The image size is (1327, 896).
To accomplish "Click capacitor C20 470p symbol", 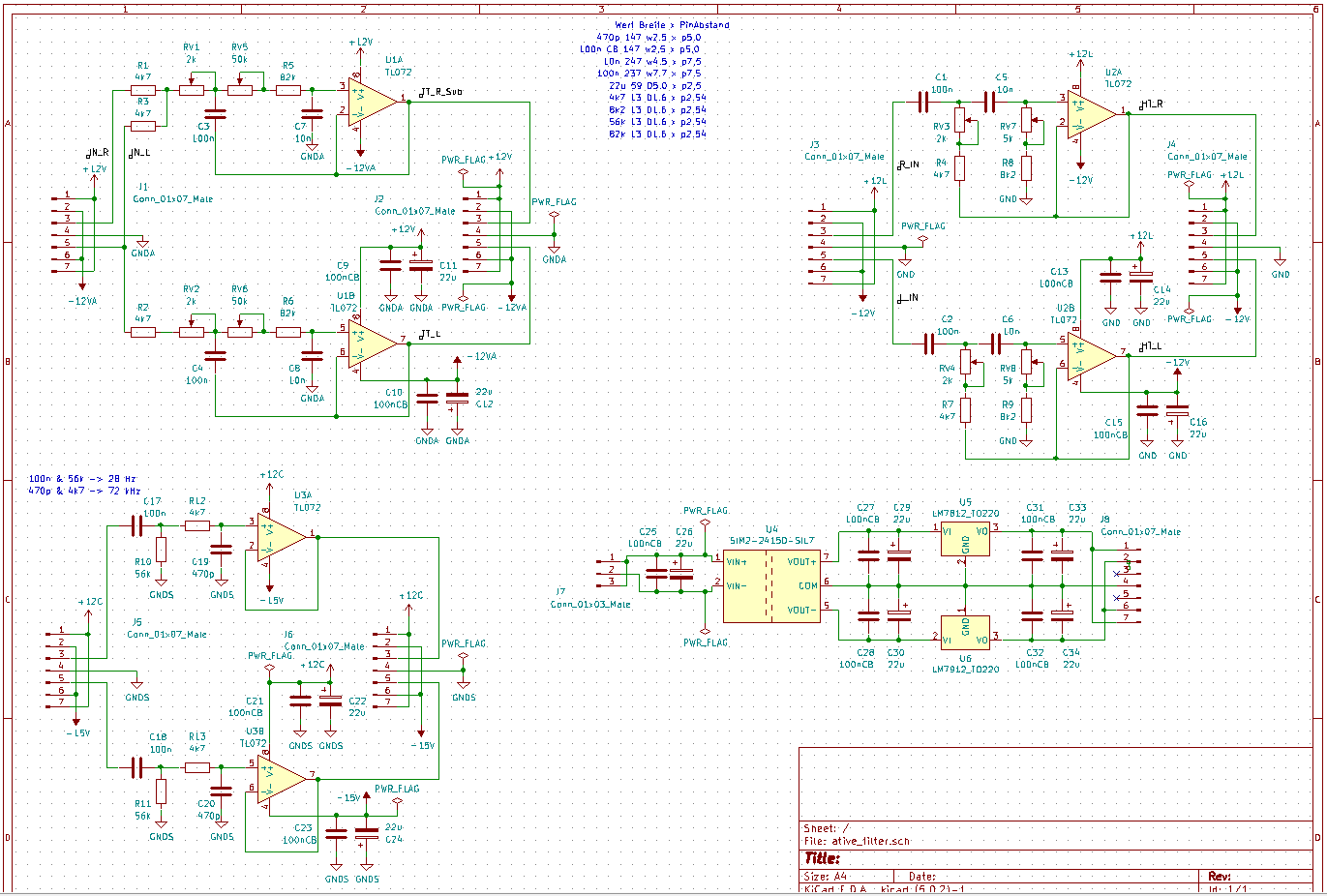I will (222, 791).
